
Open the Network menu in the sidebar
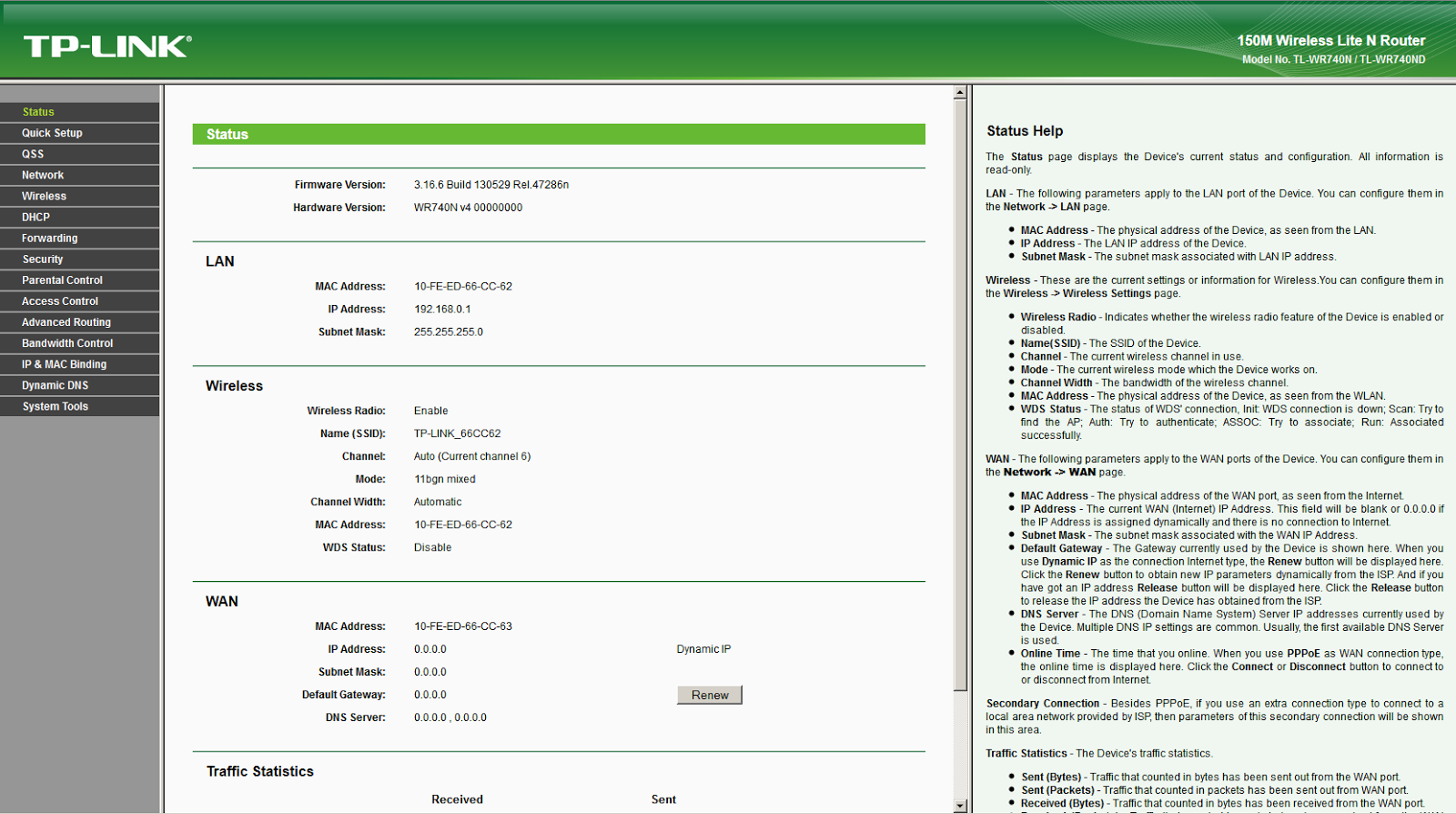click(x=80, y=175)
